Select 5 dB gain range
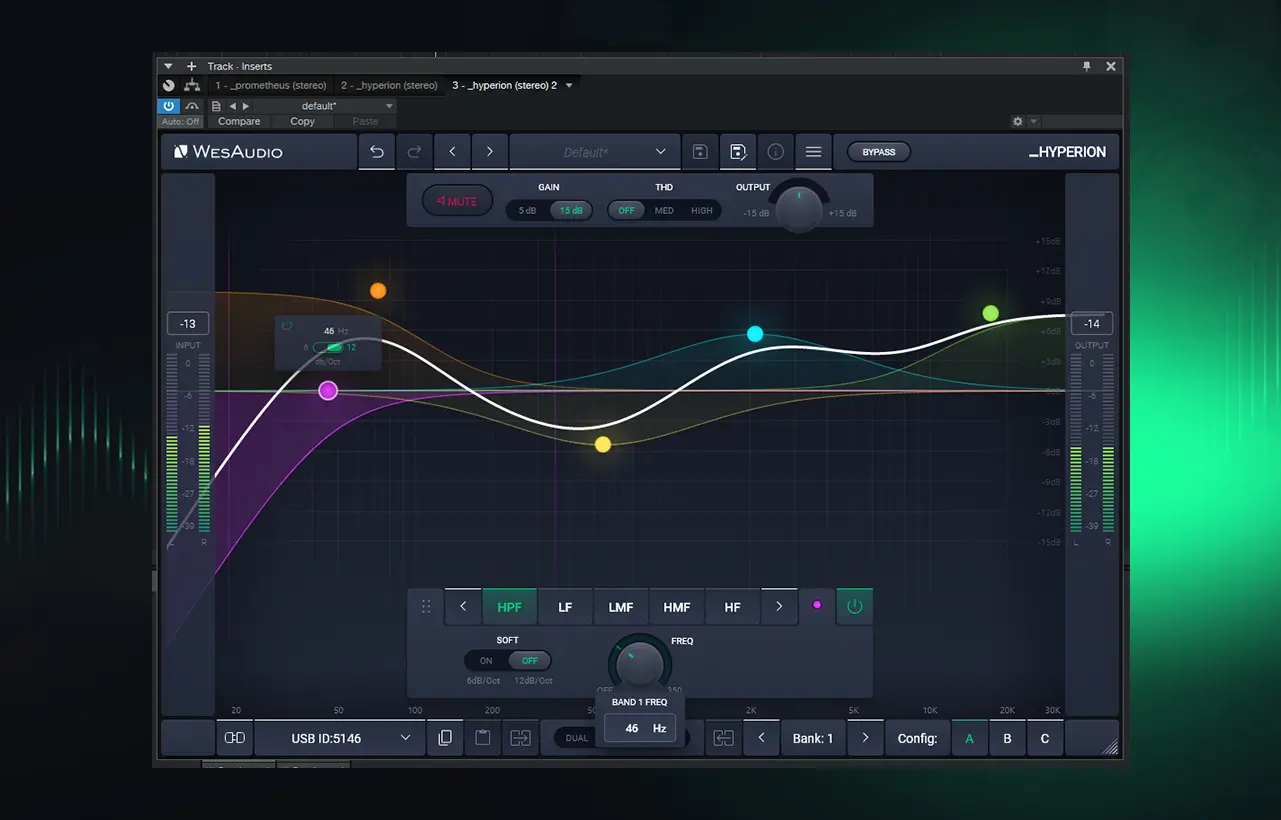Viewport: 1281px width, 820px height. [527, 211]
